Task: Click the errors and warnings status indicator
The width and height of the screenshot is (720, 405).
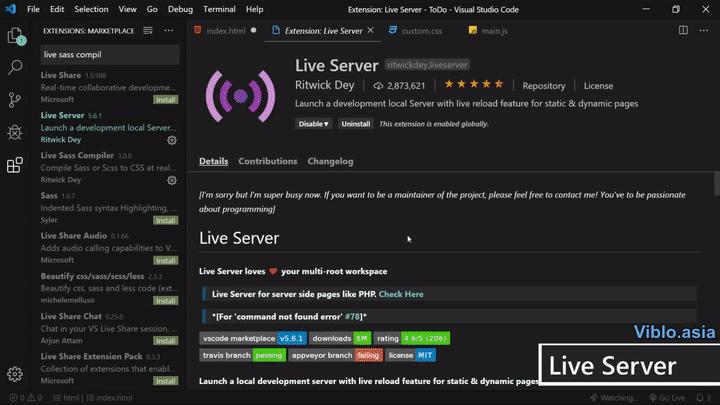Action: (x=26, y=398)
